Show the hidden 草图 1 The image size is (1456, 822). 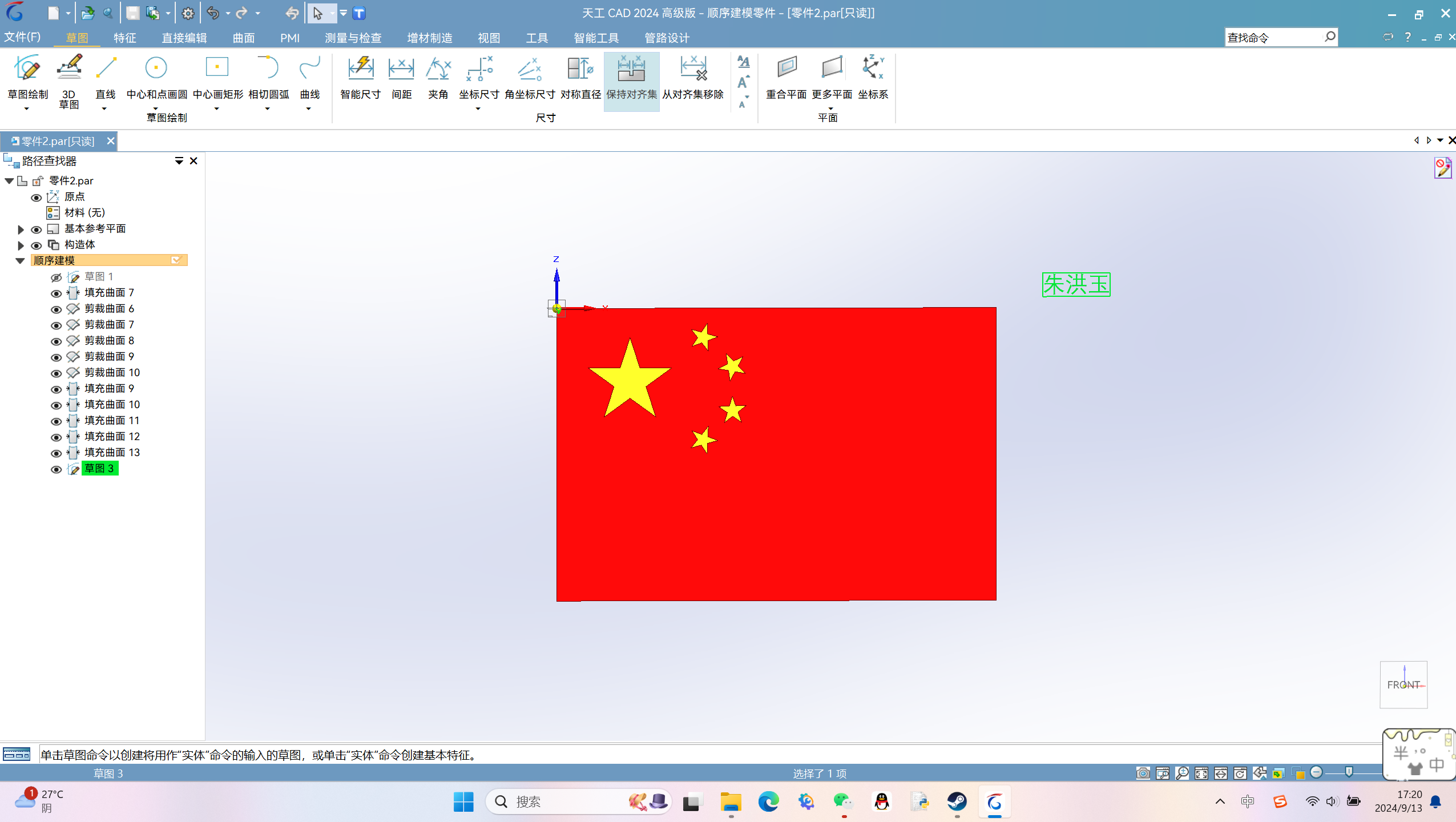pos(56,277)
